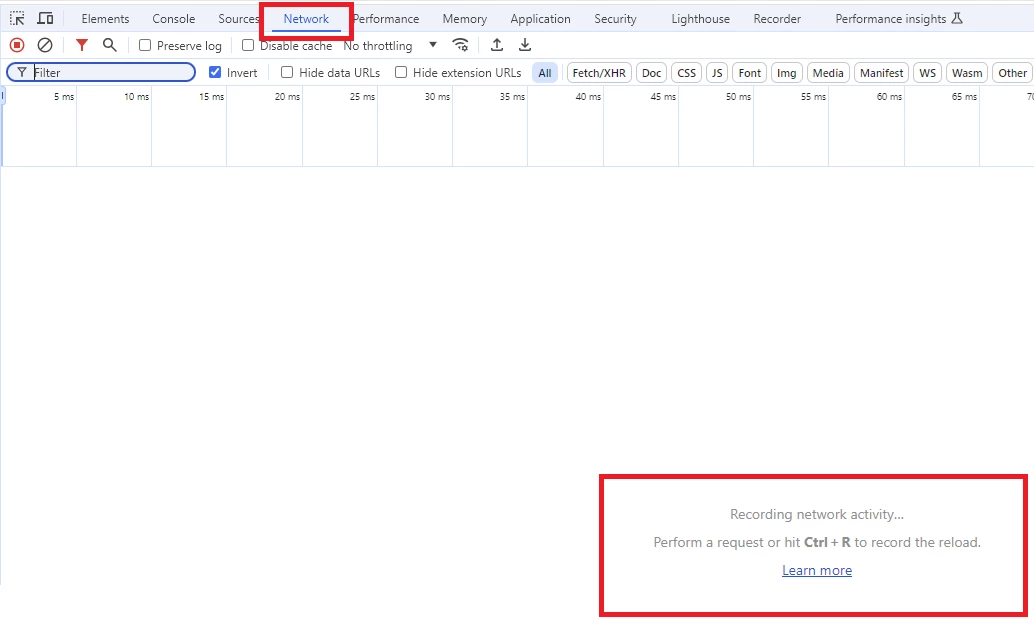Switch to the Elements tab

[x=106, y=19]
